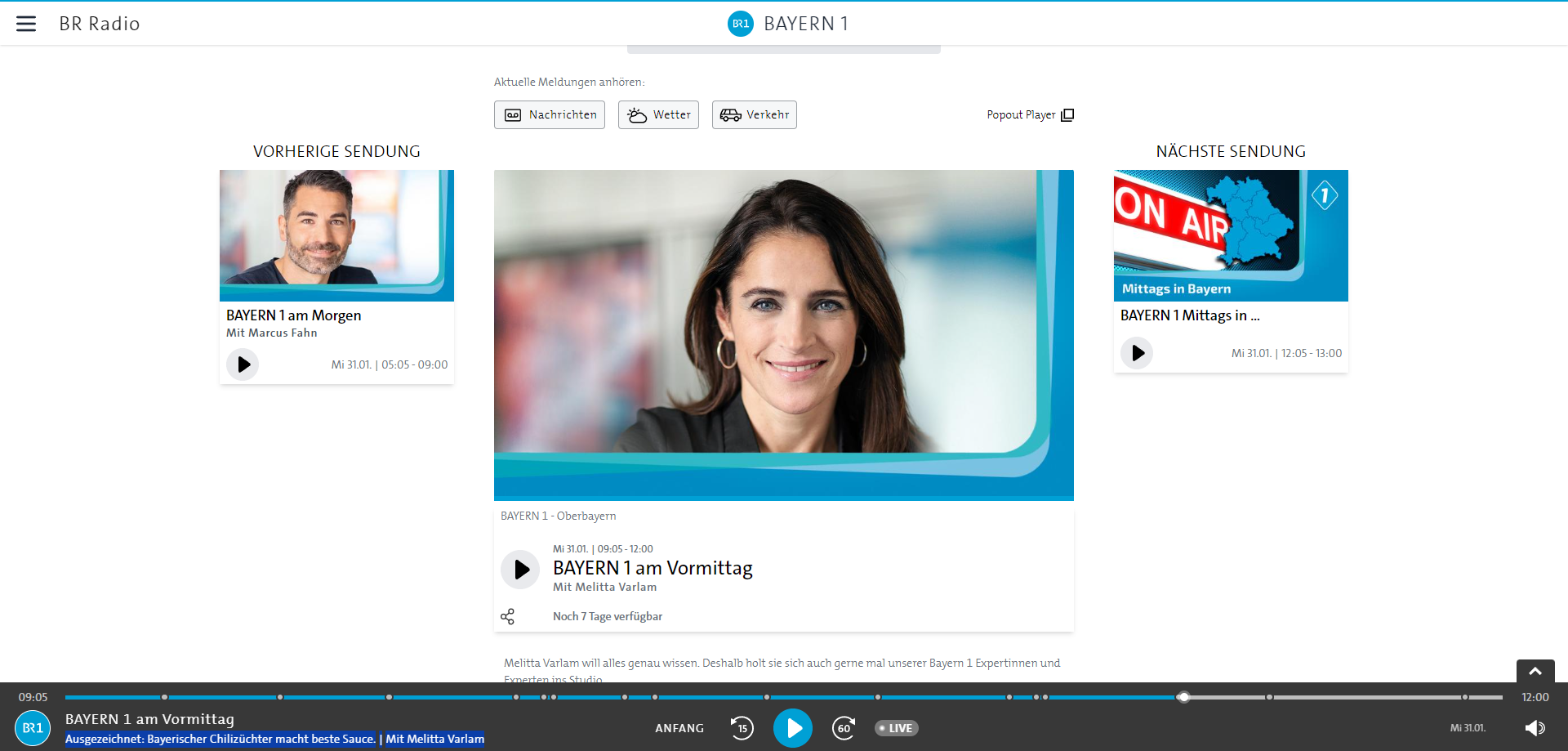
Task: Click the player bar show title
Action: pyautogui.click(x=149, y=719)
